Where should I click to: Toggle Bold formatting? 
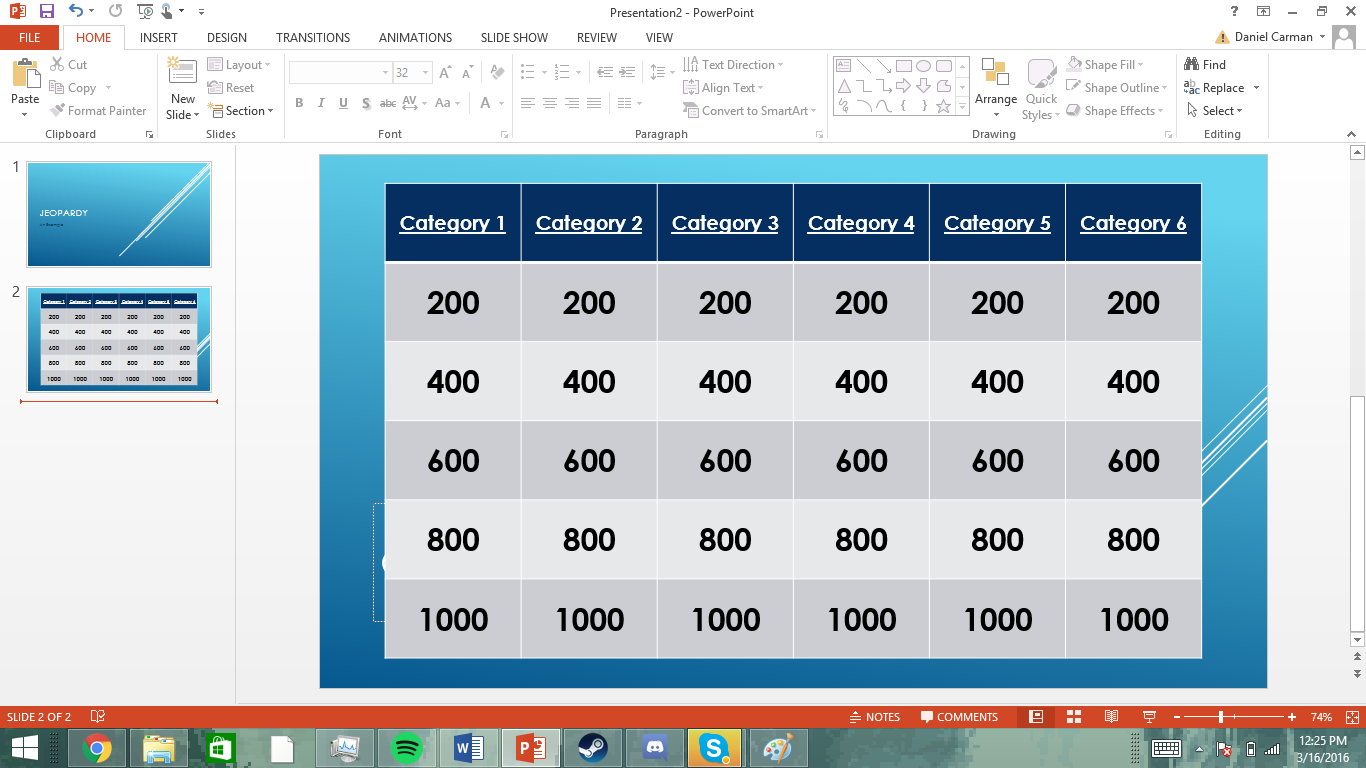point(299,103)
